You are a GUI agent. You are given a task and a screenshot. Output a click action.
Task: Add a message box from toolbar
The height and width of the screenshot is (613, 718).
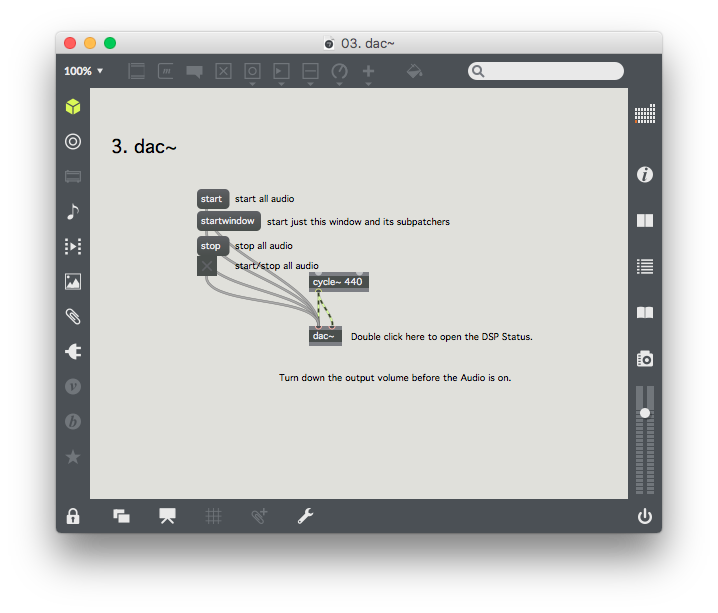pyautogui.click(x=166, y=71)
